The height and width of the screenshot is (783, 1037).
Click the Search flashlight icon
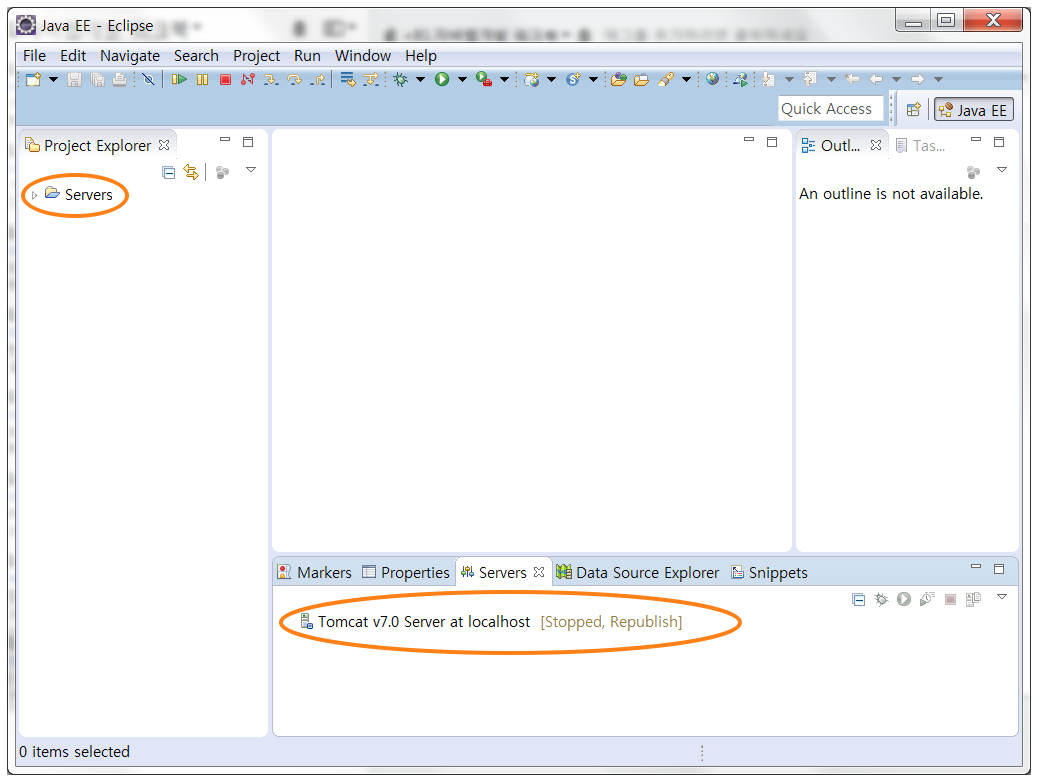[666, 79]
